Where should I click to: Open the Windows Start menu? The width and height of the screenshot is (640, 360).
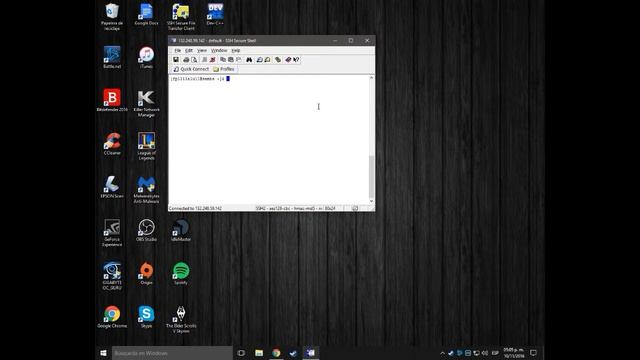[x=103, y=353]
